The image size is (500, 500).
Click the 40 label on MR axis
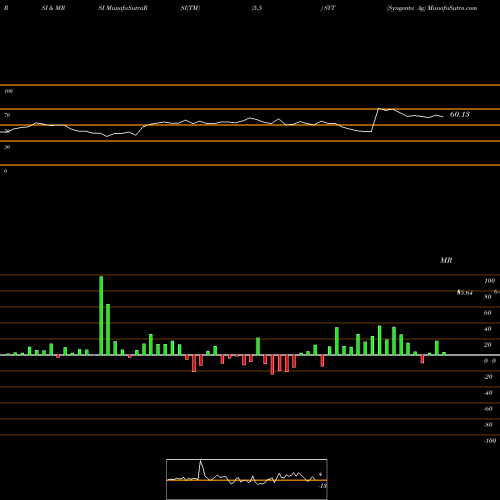coord(487,329)
